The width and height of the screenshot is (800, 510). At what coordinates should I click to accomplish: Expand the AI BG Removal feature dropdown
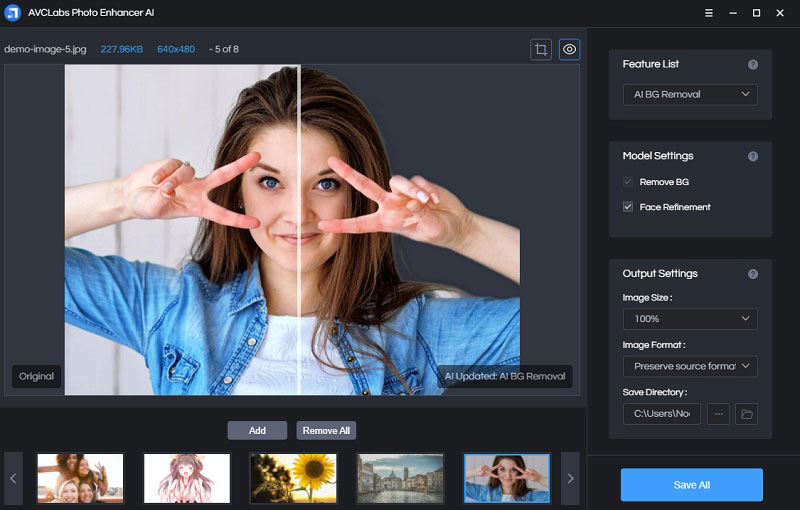click(x=690, y=94)
